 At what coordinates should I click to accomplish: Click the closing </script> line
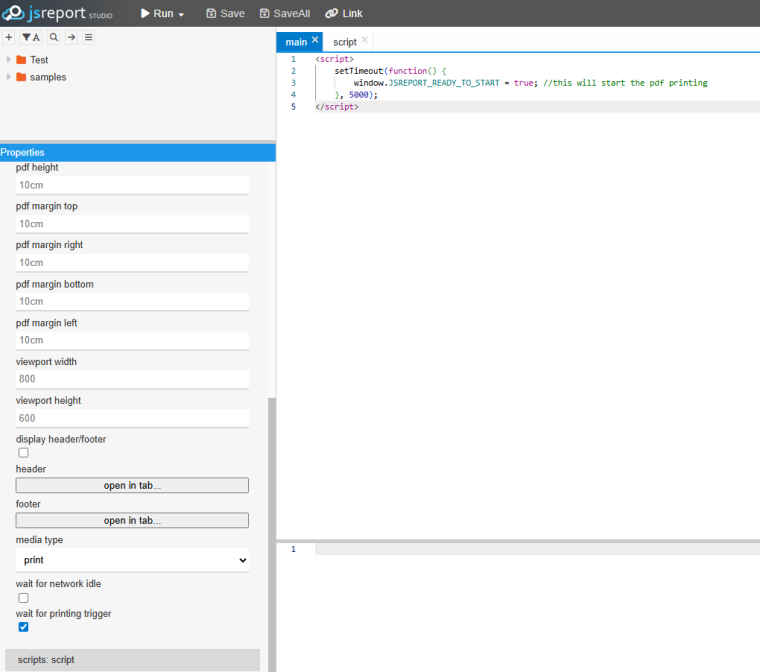(337, 107)
